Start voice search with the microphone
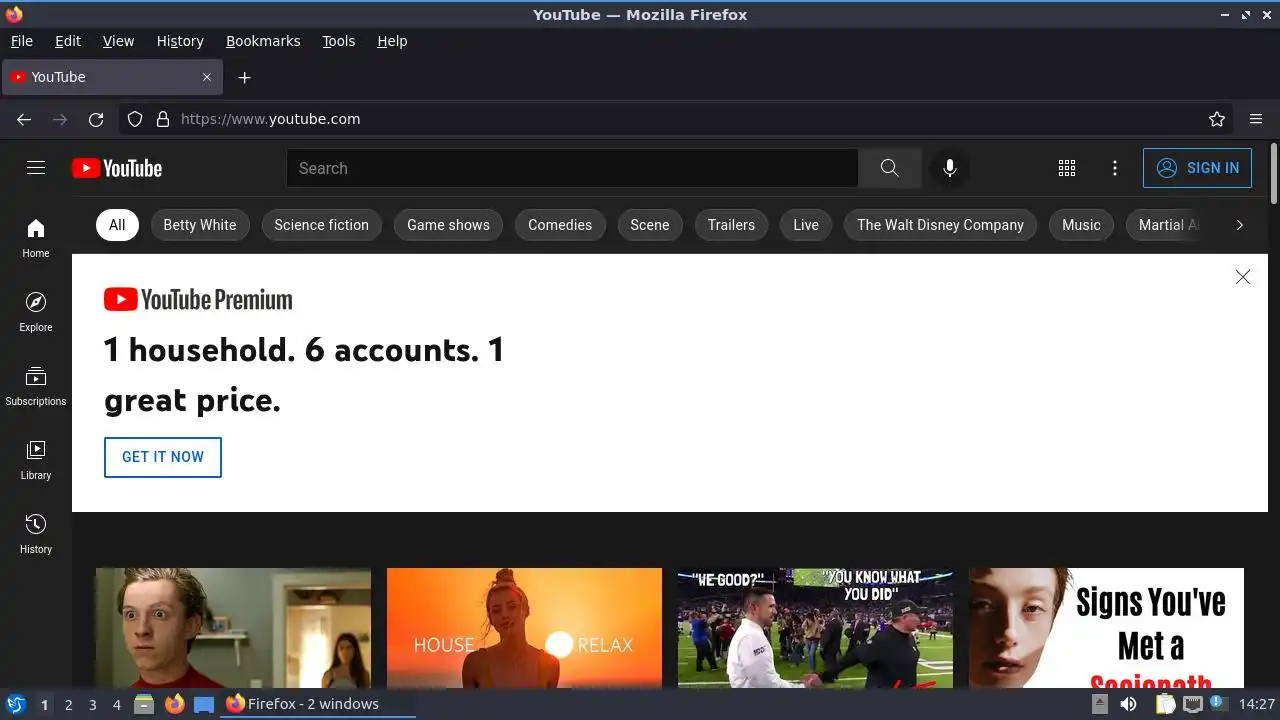The height and width of the screenshot is (720, 1280). pyautogui.click(x=949, y=168)
